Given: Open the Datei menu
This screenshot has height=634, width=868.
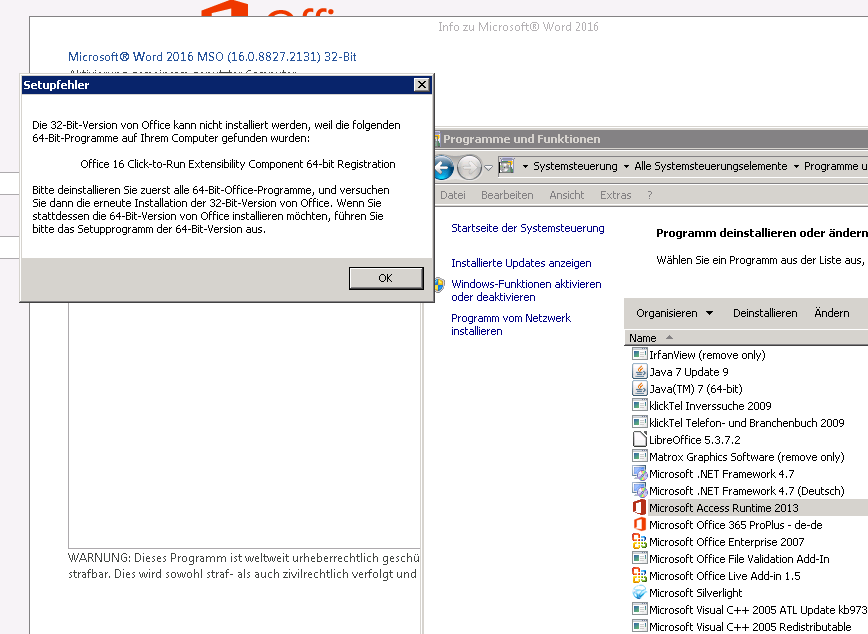Looking at the screenshot, I should pos(452,195).
